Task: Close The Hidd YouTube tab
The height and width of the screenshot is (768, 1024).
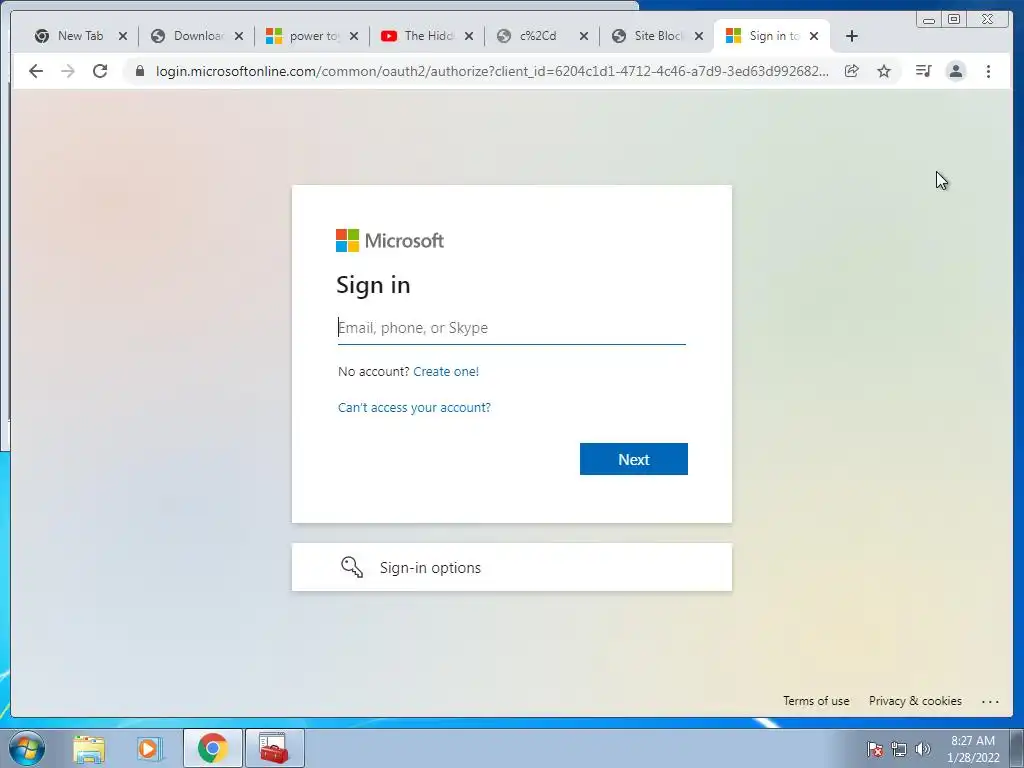Action: pos(469,36)
